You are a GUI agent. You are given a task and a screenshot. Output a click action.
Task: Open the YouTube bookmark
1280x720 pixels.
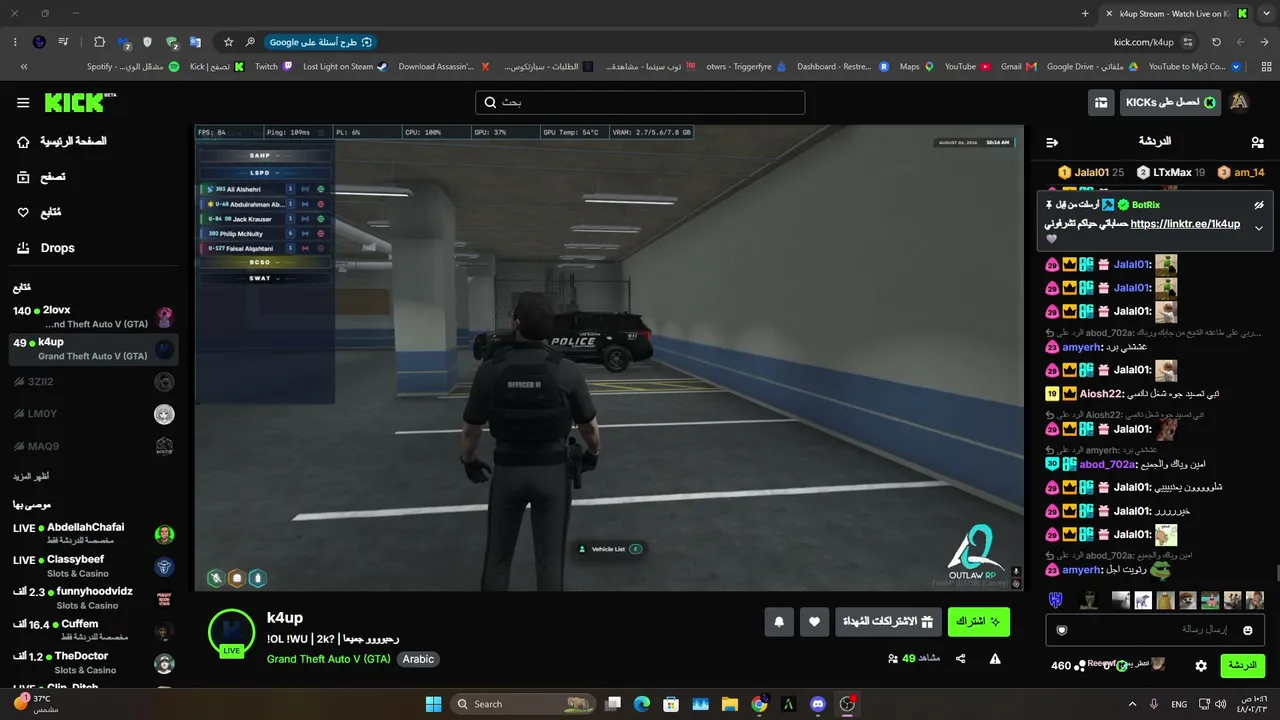967,67
